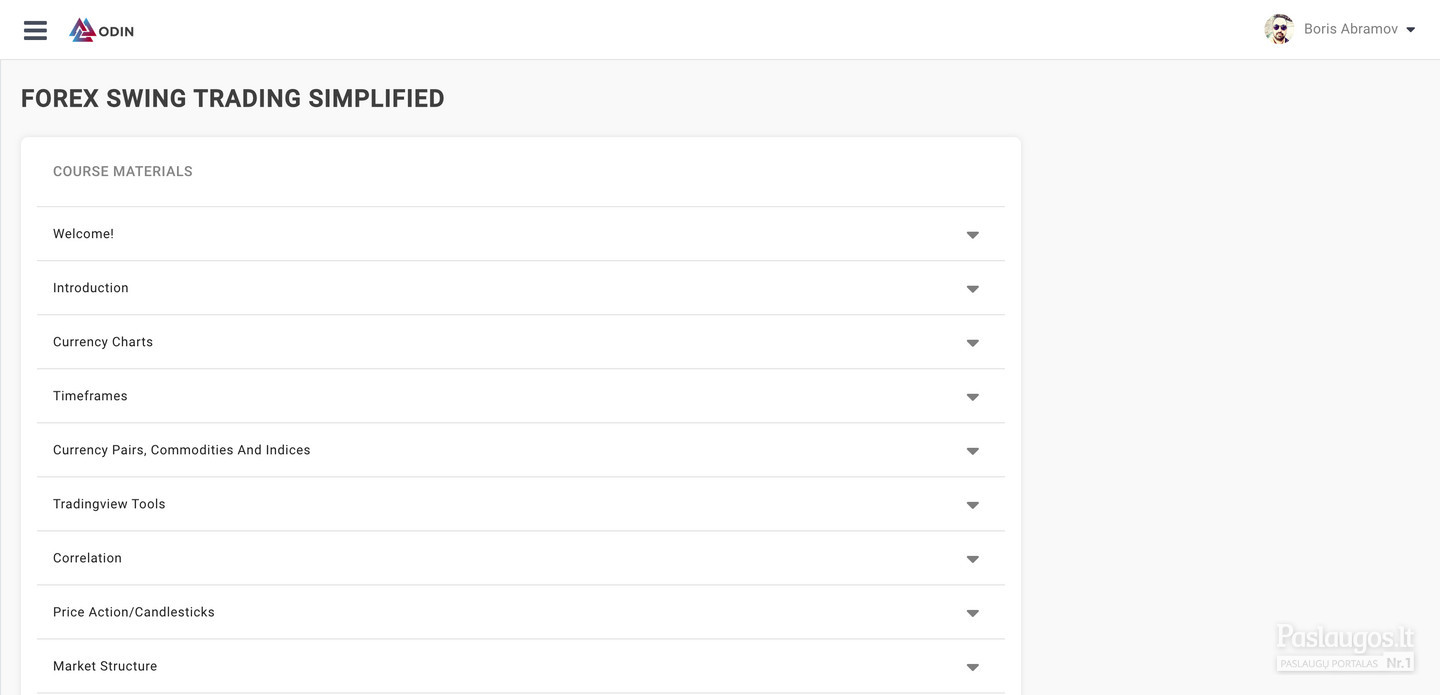Click Boris Abramov's profile avatar
Image resolution: width=1440 pixels, height=695 pixels.
[x=1279, y=29]
